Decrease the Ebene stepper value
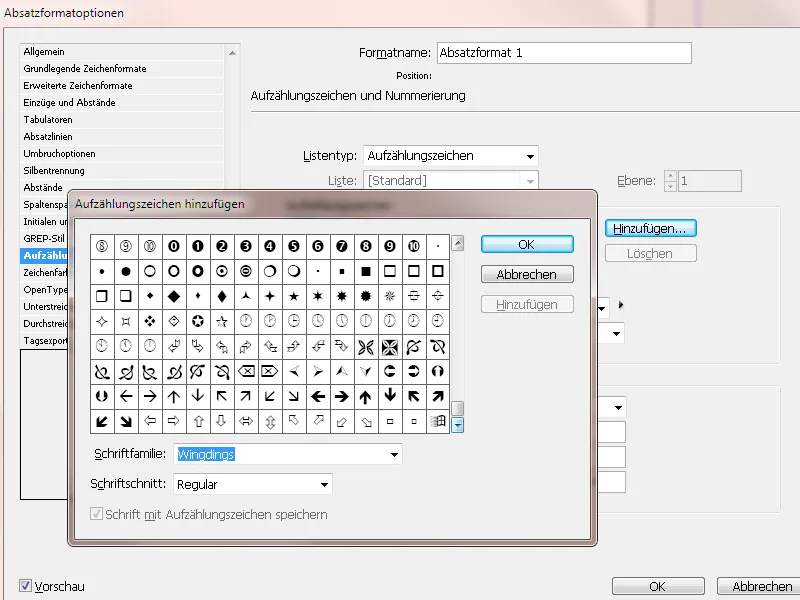Screen dimensions: 800x600 (670, 186)
